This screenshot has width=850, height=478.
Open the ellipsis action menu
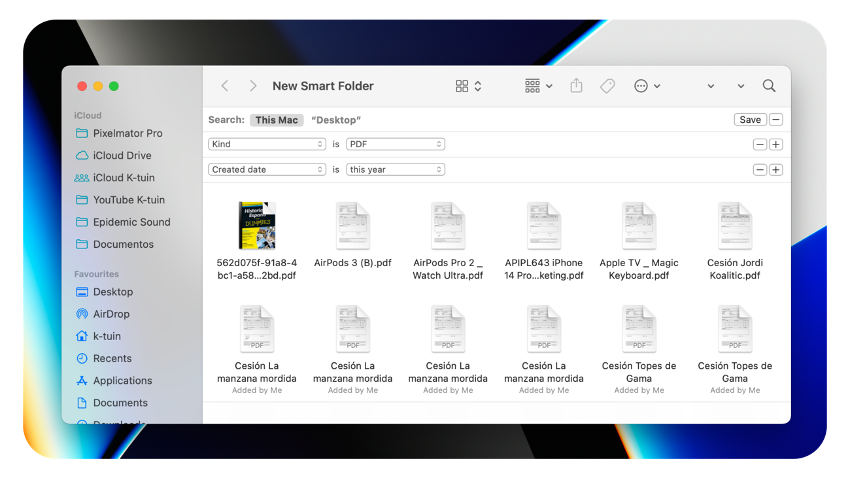(x=647, y=86)
